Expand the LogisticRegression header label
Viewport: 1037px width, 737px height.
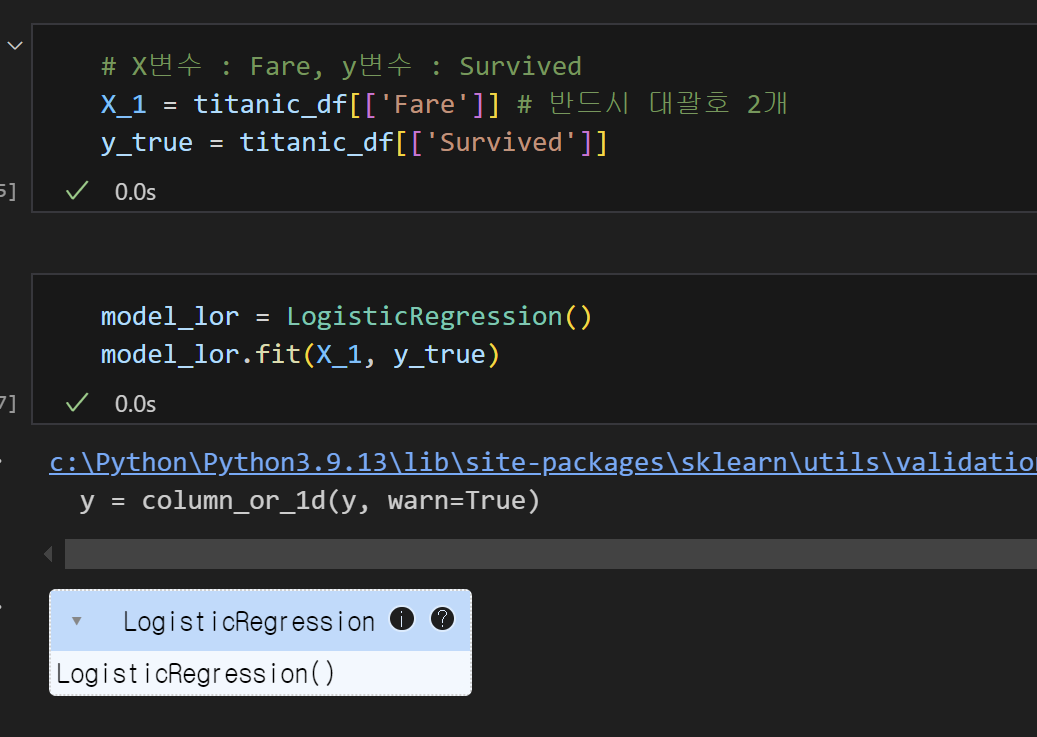pos(249,621)
